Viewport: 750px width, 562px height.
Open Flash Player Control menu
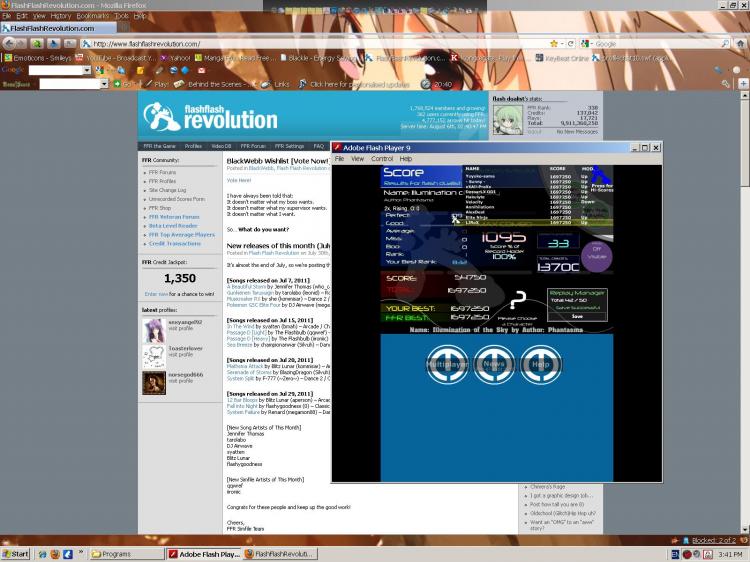click(382, 159)
